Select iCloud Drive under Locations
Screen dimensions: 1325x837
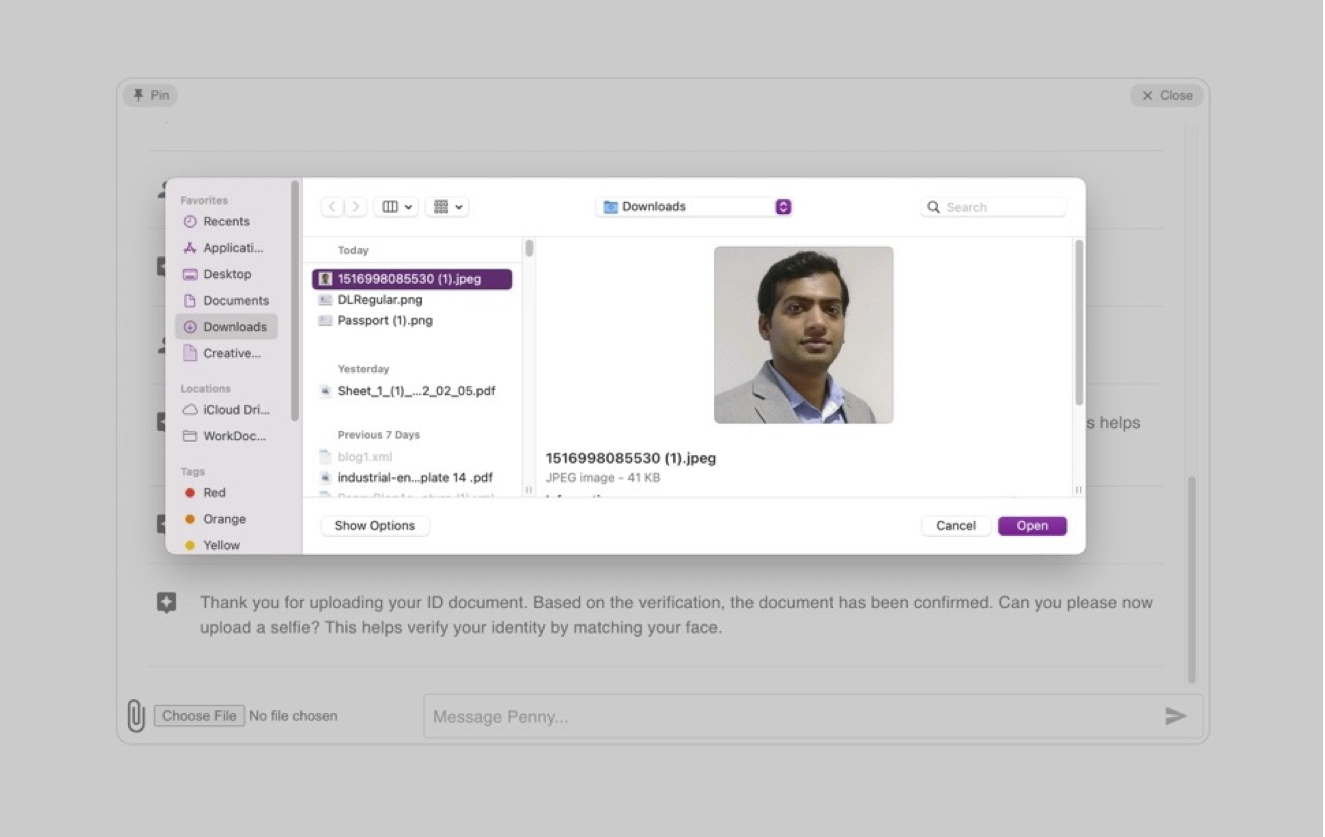(226, 410)
